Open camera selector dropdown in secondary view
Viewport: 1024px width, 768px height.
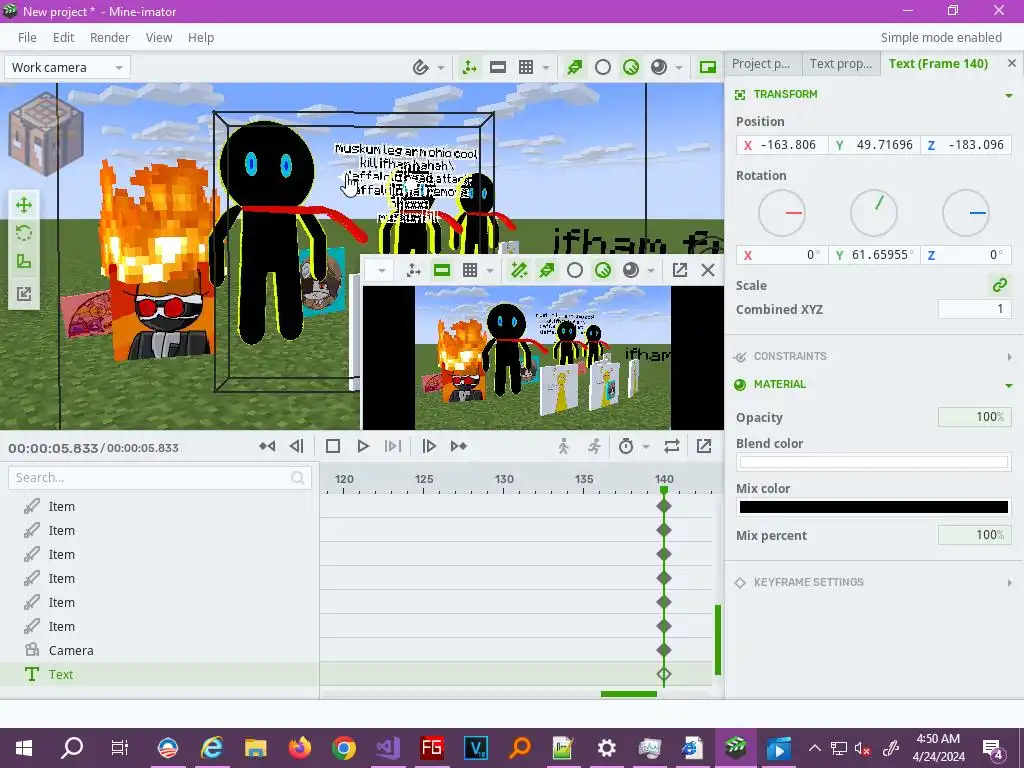(x=382, y=270)
